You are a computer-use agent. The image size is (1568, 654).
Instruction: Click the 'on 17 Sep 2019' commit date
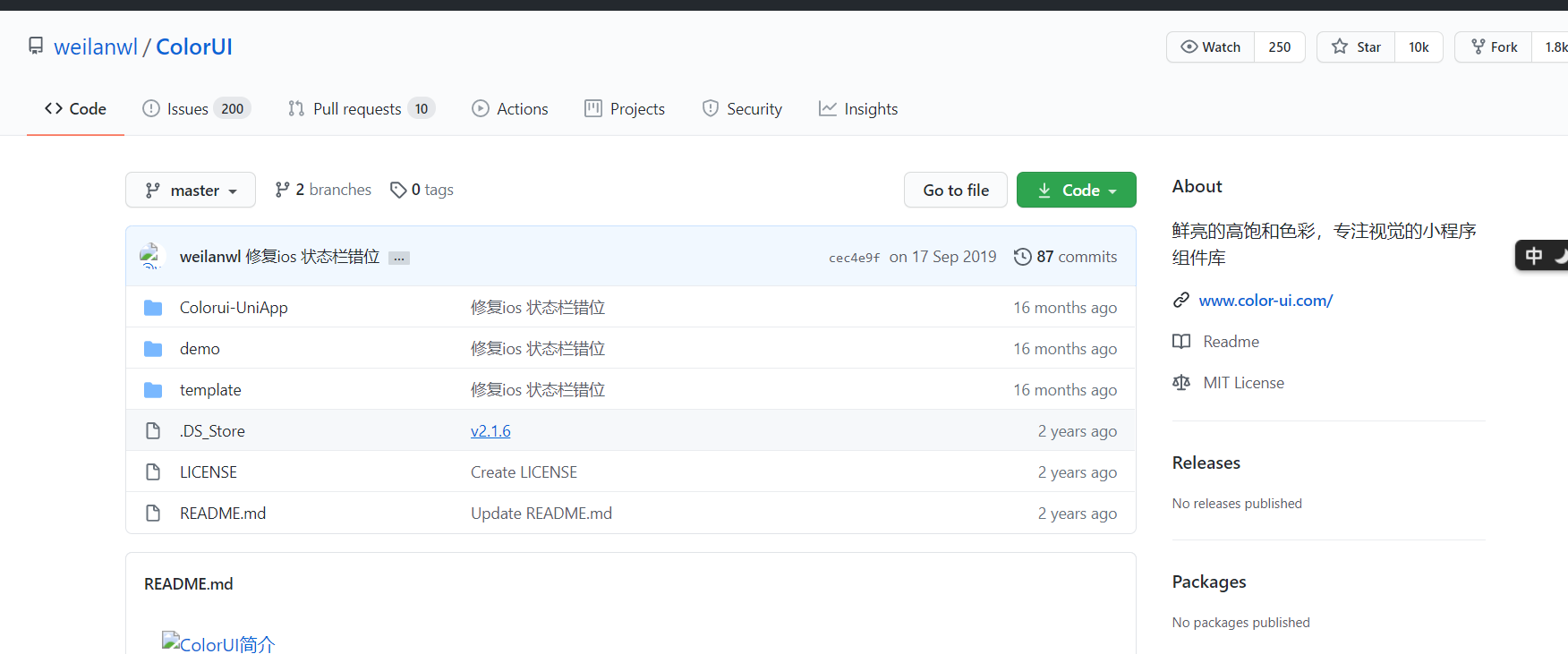pos(942,257)
